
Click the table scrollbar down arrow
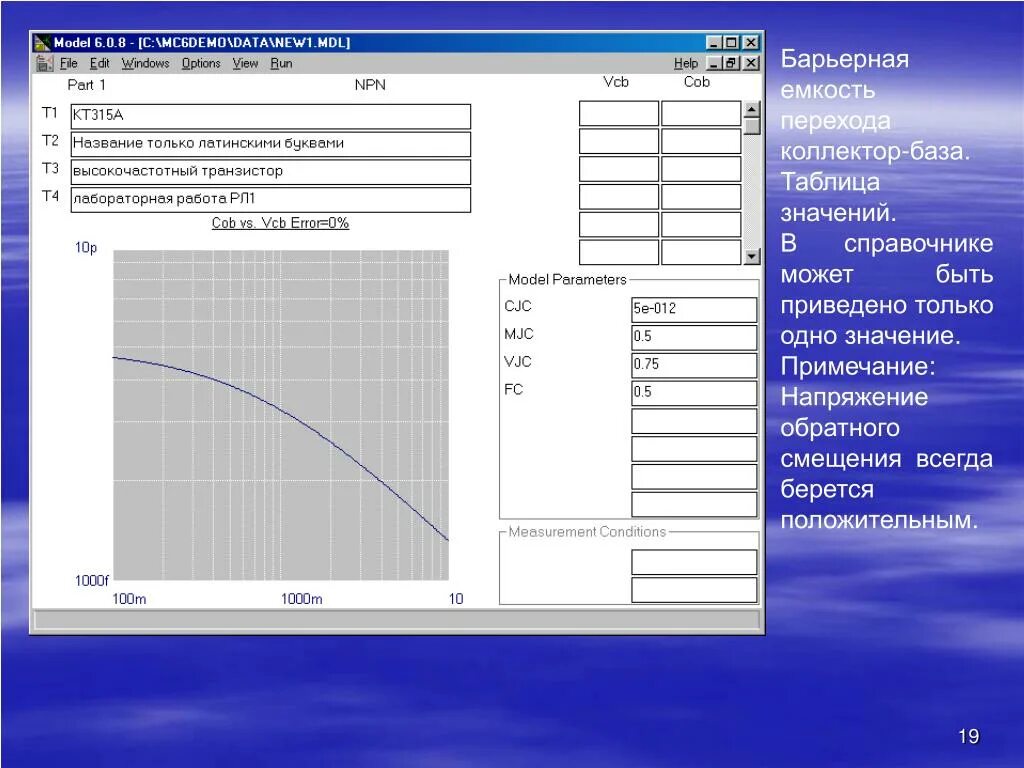tap(752, 256)
